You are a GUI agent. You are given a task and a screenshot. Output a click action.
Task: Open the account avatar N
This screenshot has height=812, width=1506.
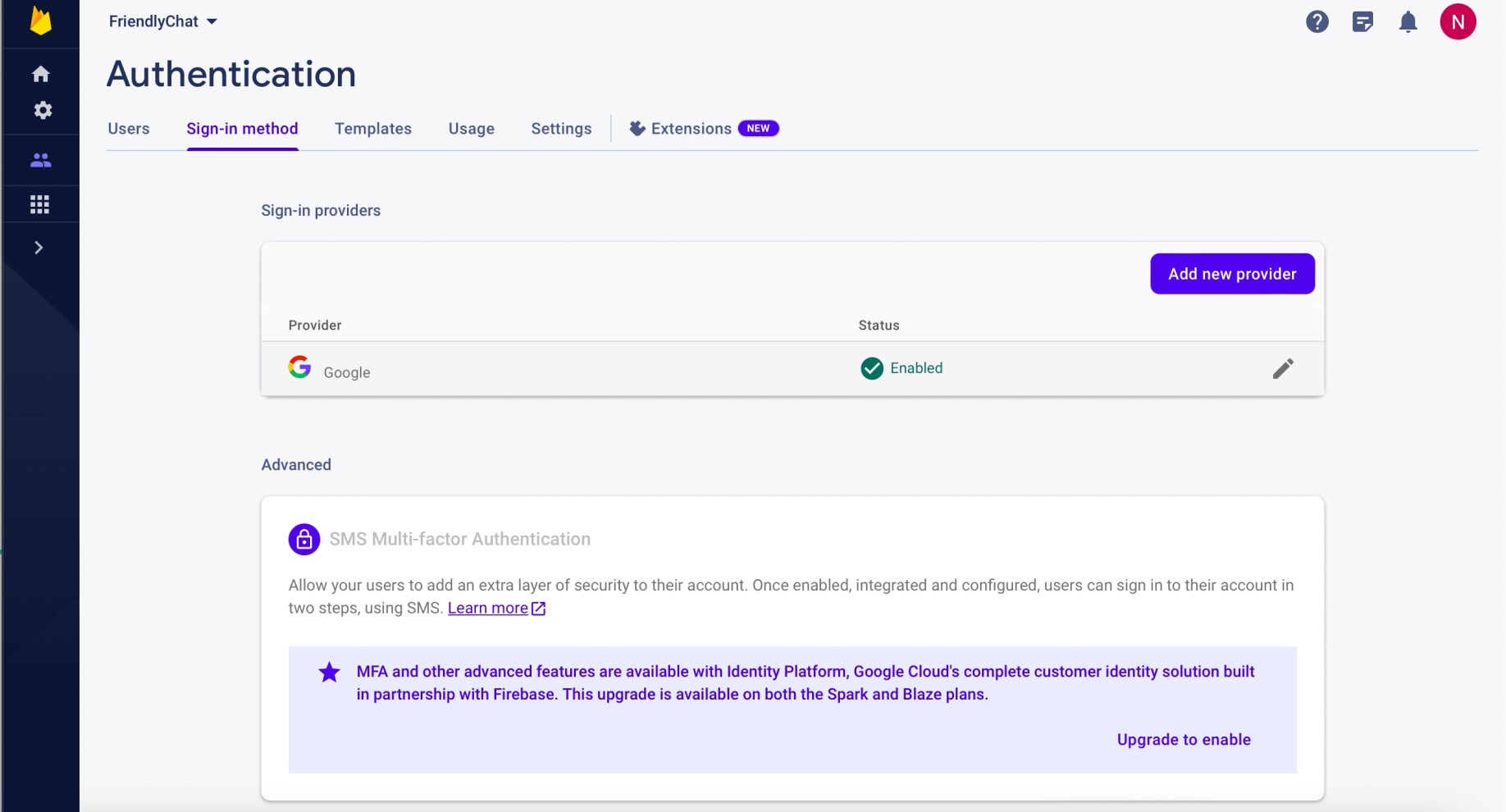click(x=1458, y=22)
